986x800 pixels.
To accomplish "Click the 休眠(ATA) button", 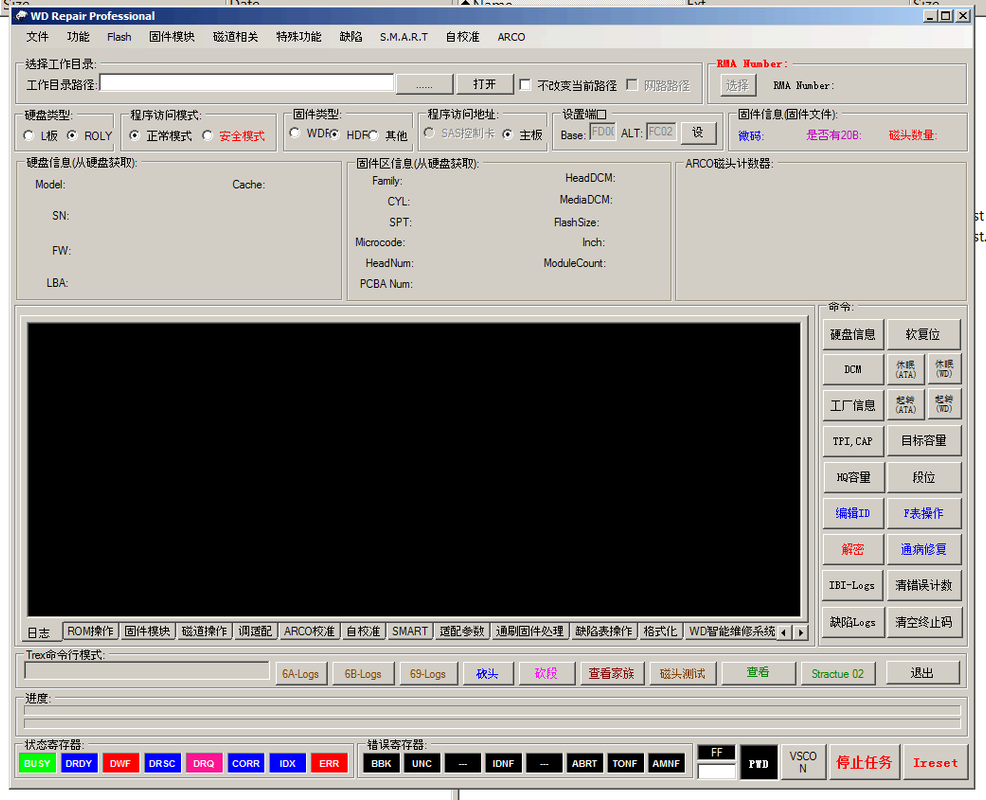I will pos(906,369).
